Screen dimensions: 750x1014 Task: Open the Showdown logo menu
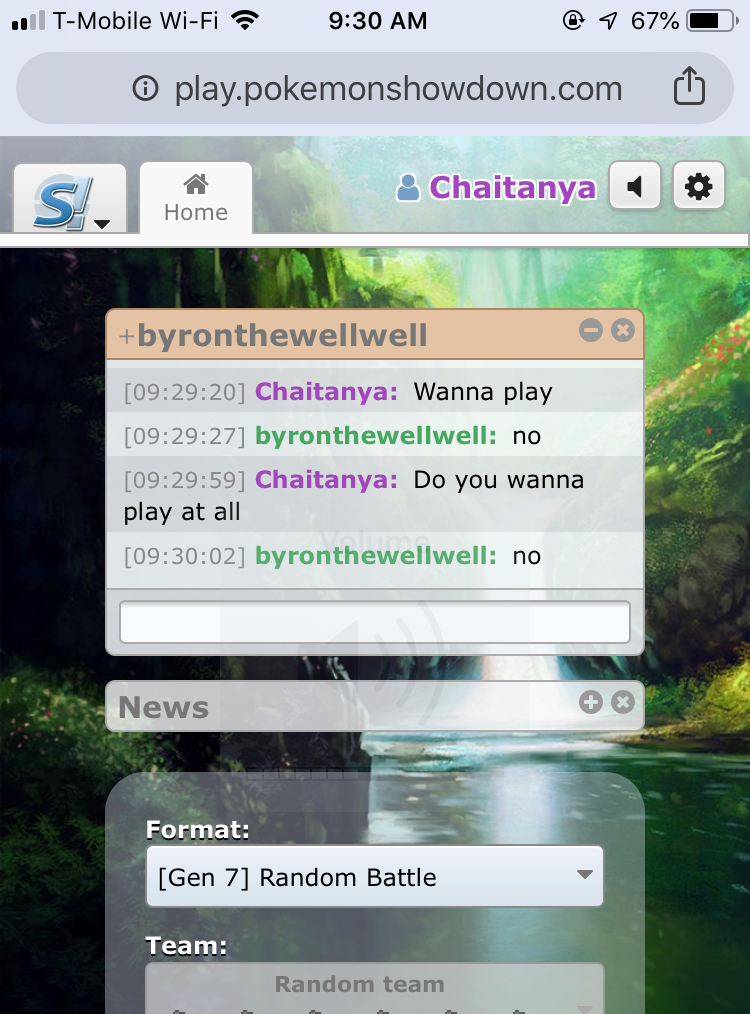pos(70,199)
